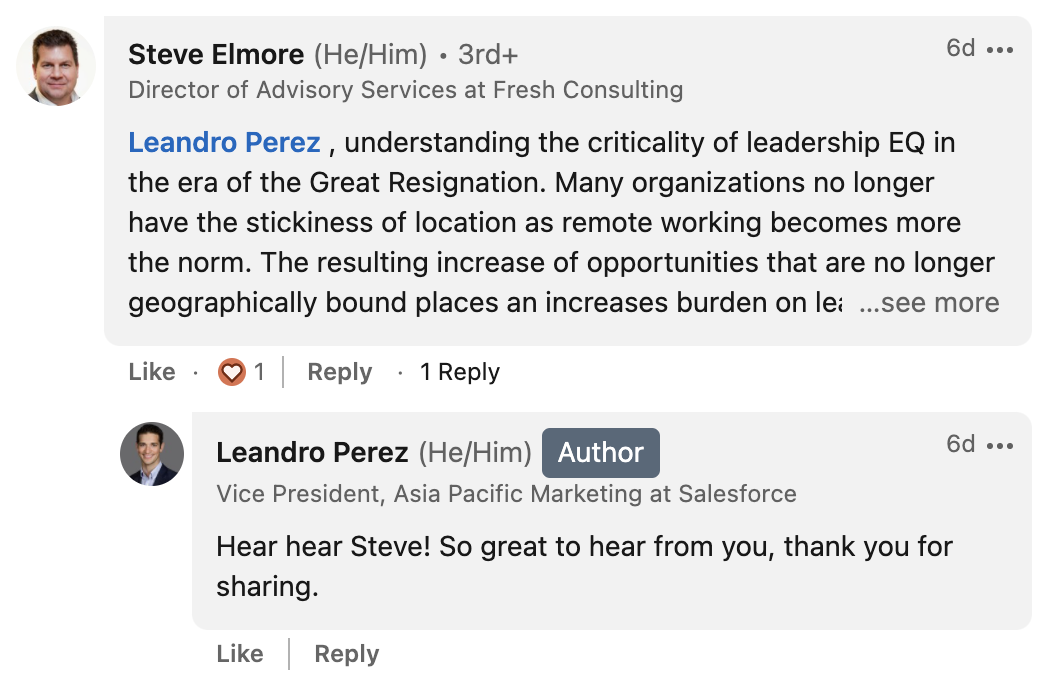Expand the thread via 1 Reply
Screen dimensions: 1052x690
(x=460, y=371)
